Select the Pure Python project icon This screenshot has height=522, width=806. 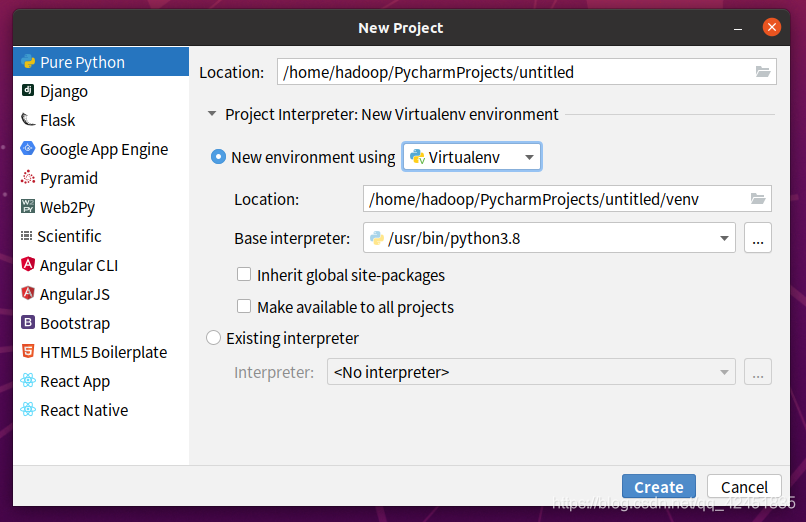click(x=28, y=62)
